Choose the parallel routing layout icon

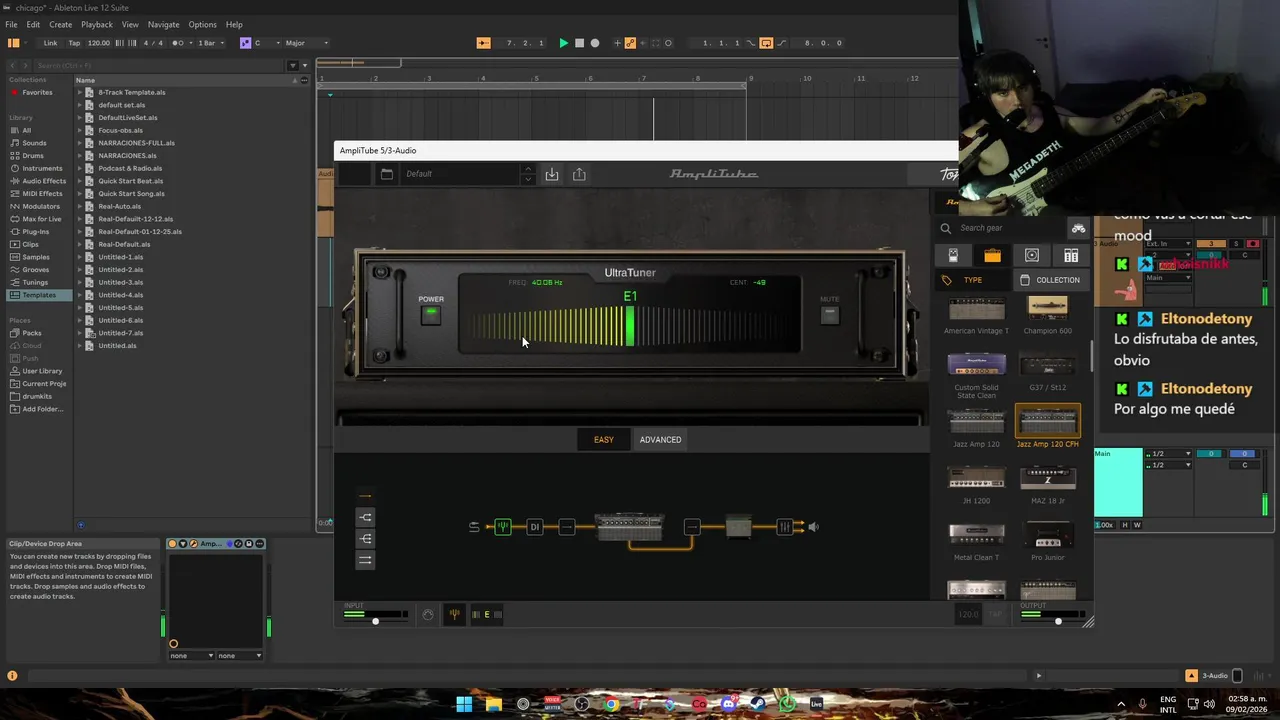[x=365, y=561]
